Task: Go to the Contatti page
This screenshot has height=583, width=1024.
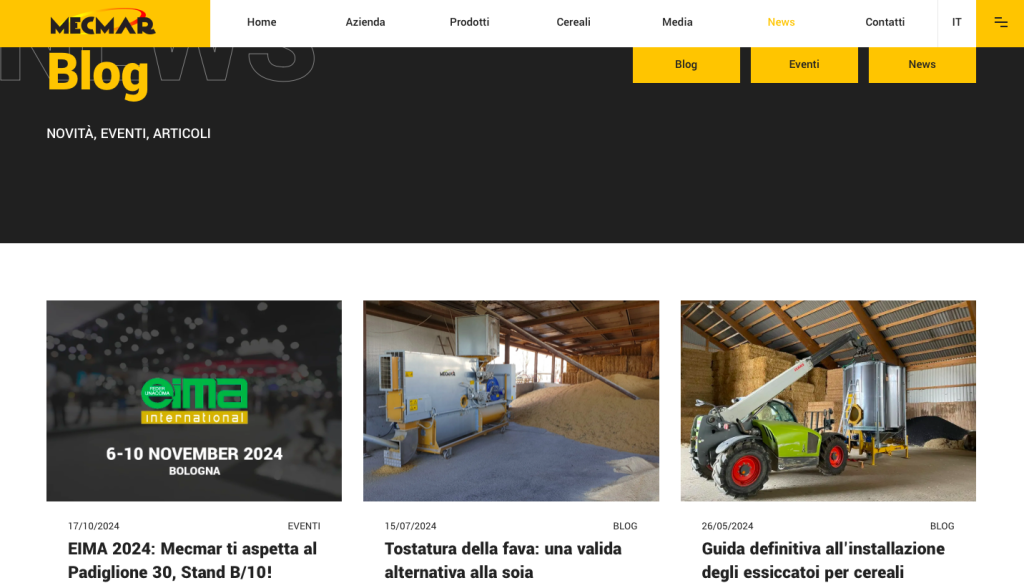Action: pos(885,22)
